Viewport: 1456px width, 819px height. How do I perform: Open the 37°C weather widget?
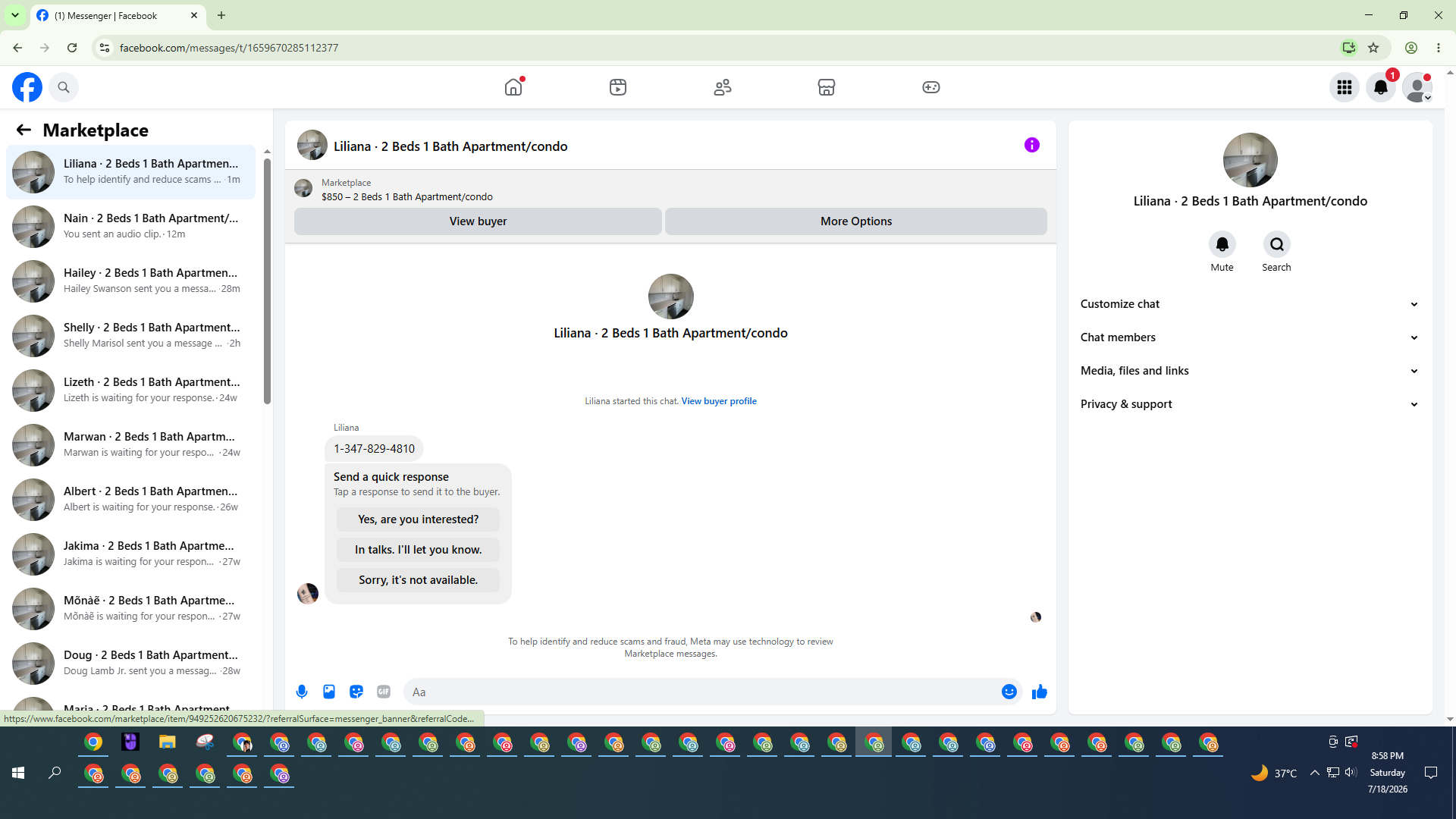coord(1274,773)
